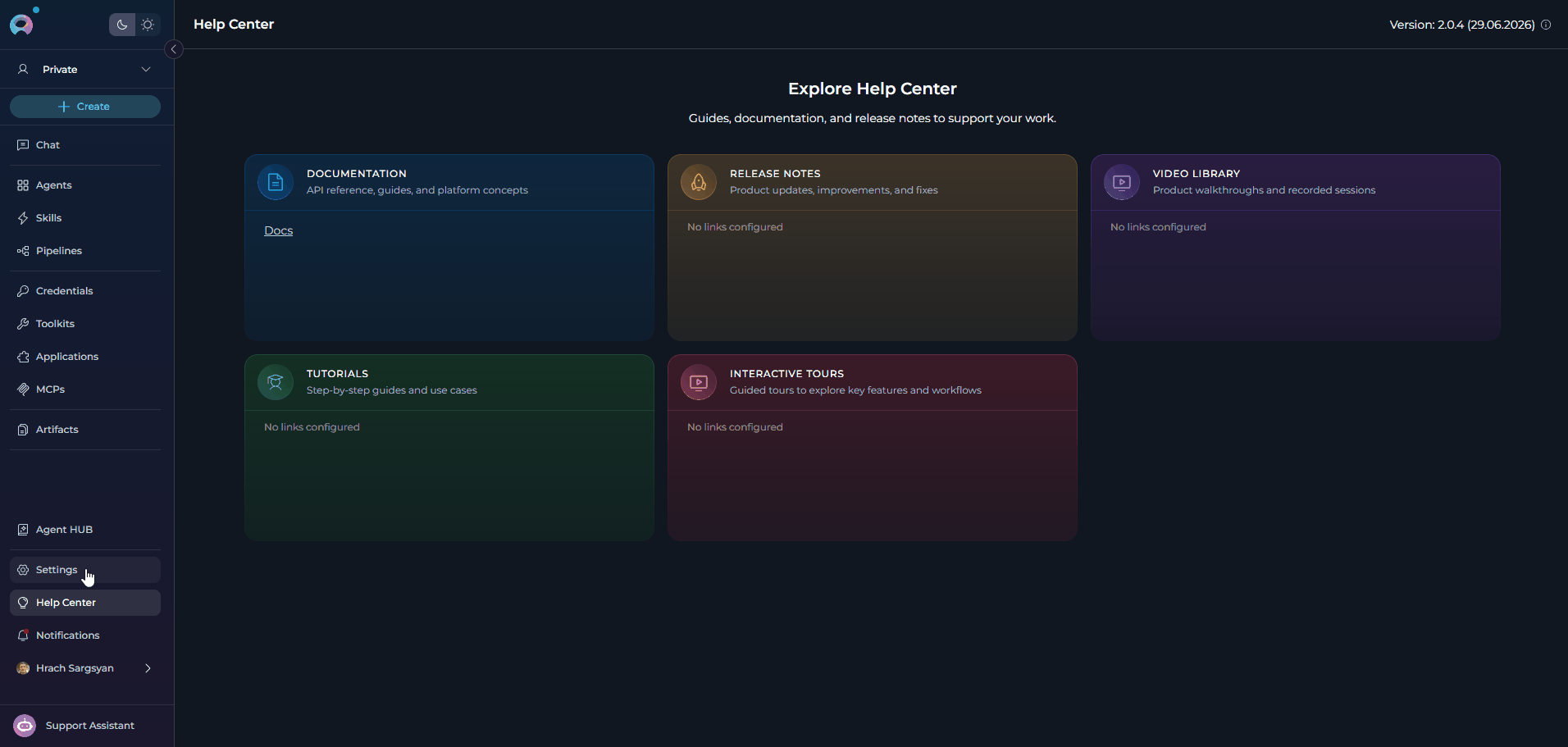The height and width of the screenshot is (747, 1568).
Task: Click the Chat speech bubble icon
Action: [x=23, y=145]
